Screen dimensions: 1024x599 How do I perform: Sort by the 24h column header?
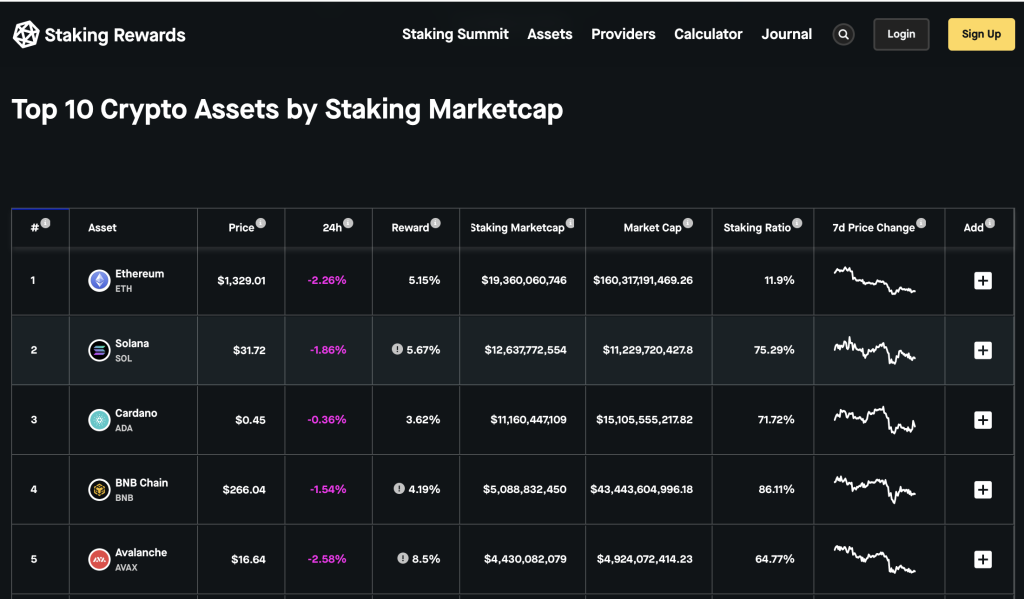point(332,228)
